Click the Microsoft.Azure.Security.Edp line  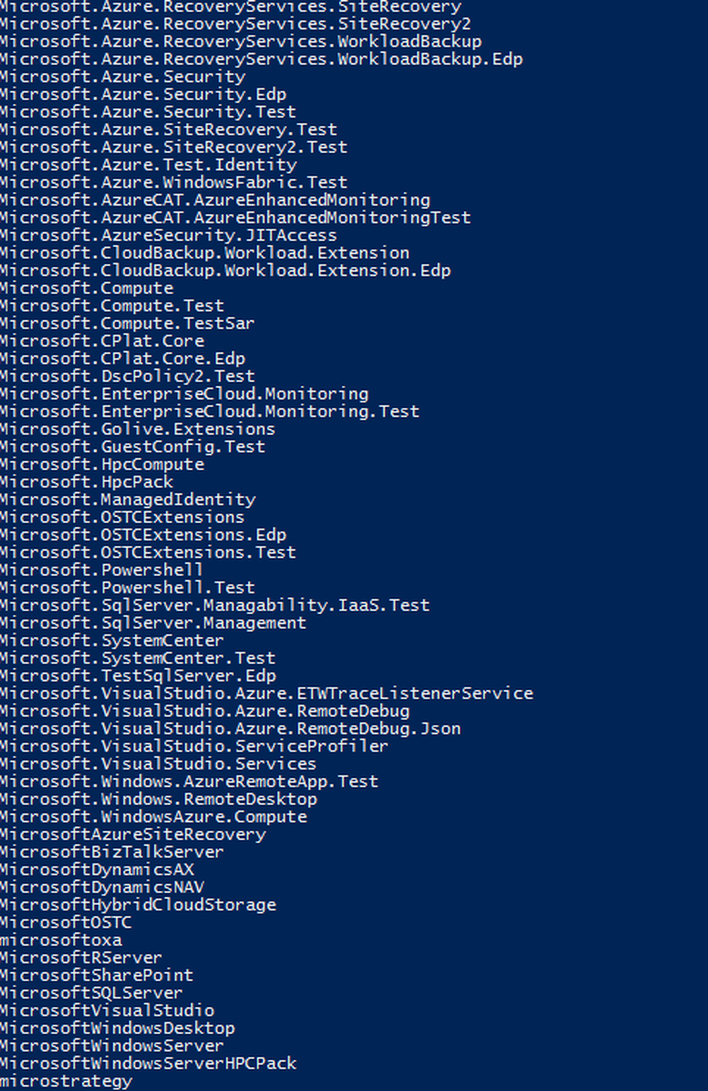(143, 94)
